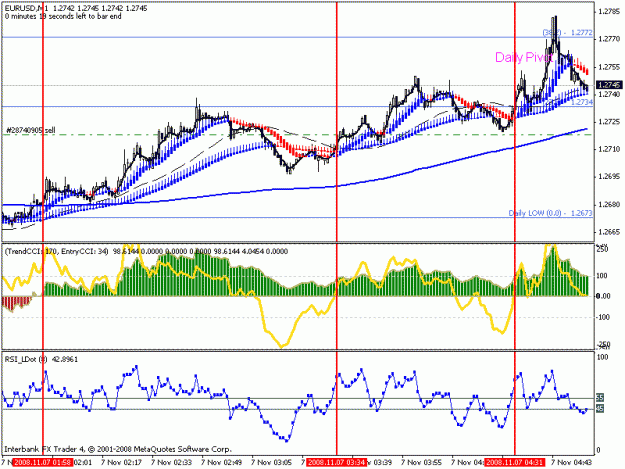Click the 7 Nov 02:17 time label
The width and height of the screenshot is (625, 469).
click(122, 463)
